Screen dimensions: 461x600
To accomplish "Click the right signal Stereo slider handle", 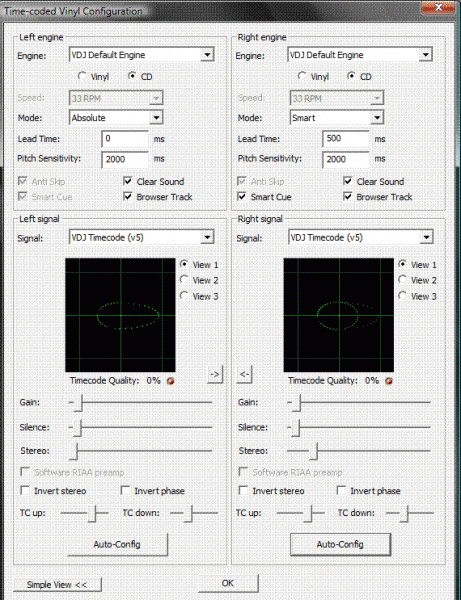I will 314,451.
